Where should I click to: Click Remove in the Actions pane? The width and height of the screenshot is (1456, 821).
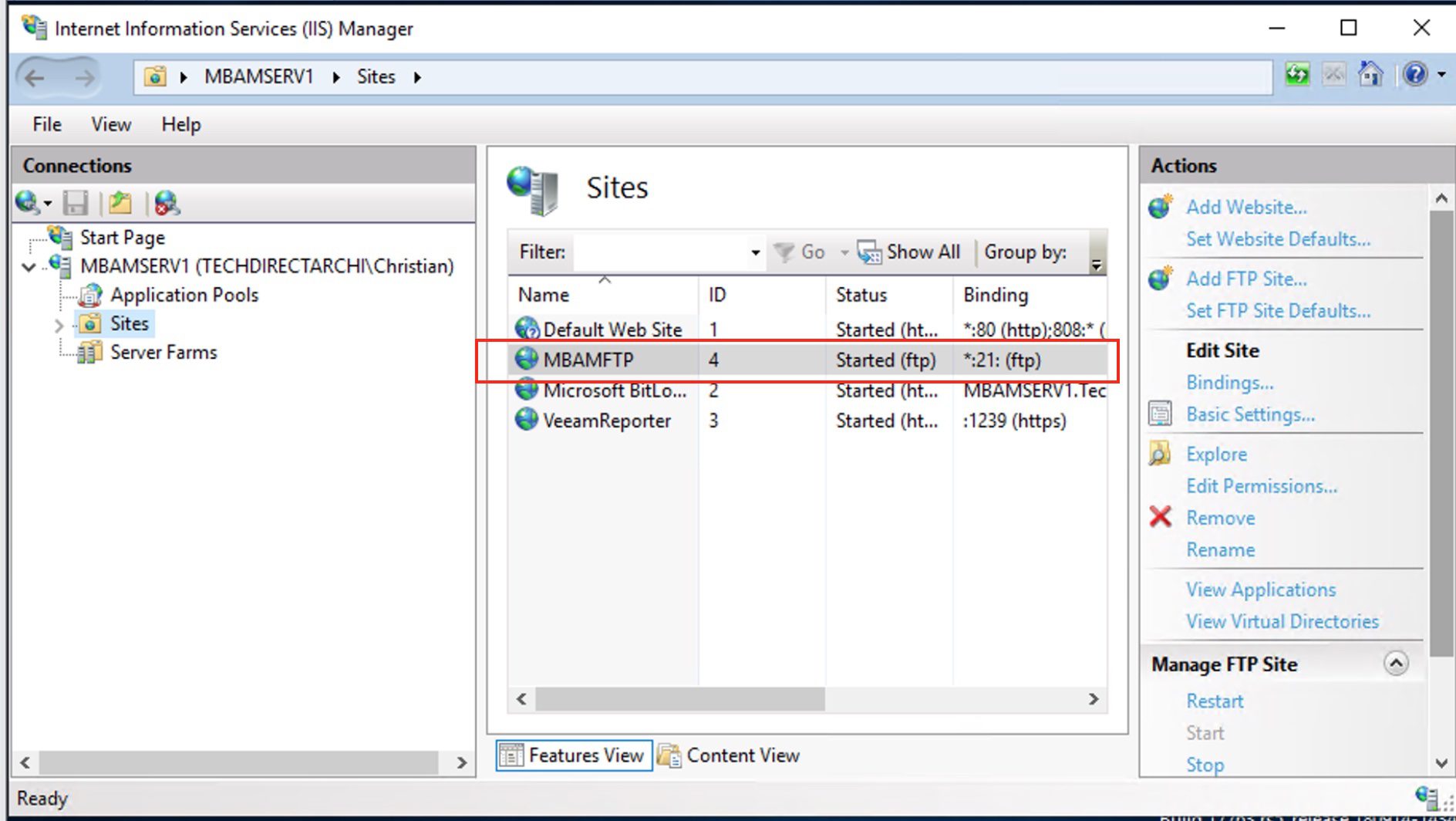[x=1220, y=518]
